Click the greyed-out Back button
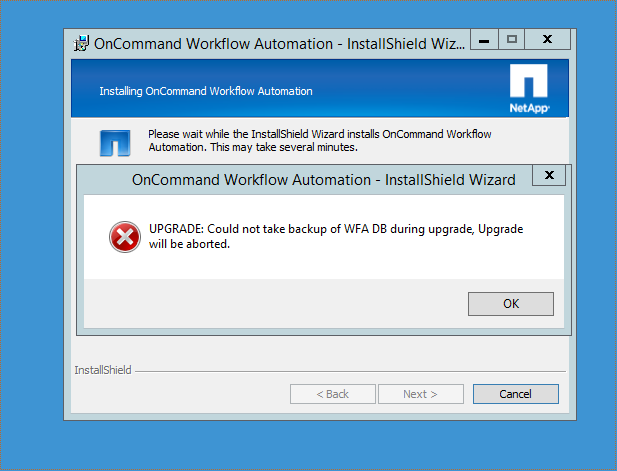Viewport: 617px width, 471px height. click(x=332, y=394)
